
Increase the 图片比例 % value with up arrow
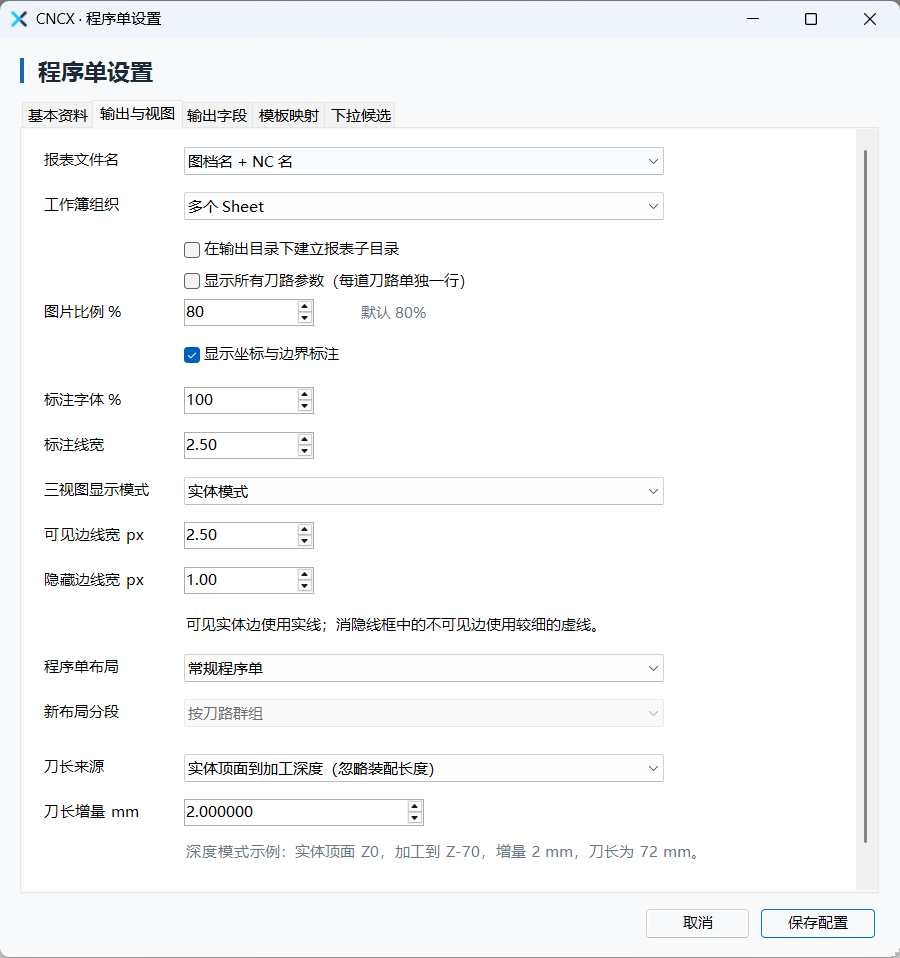click(x=304, y=306)
